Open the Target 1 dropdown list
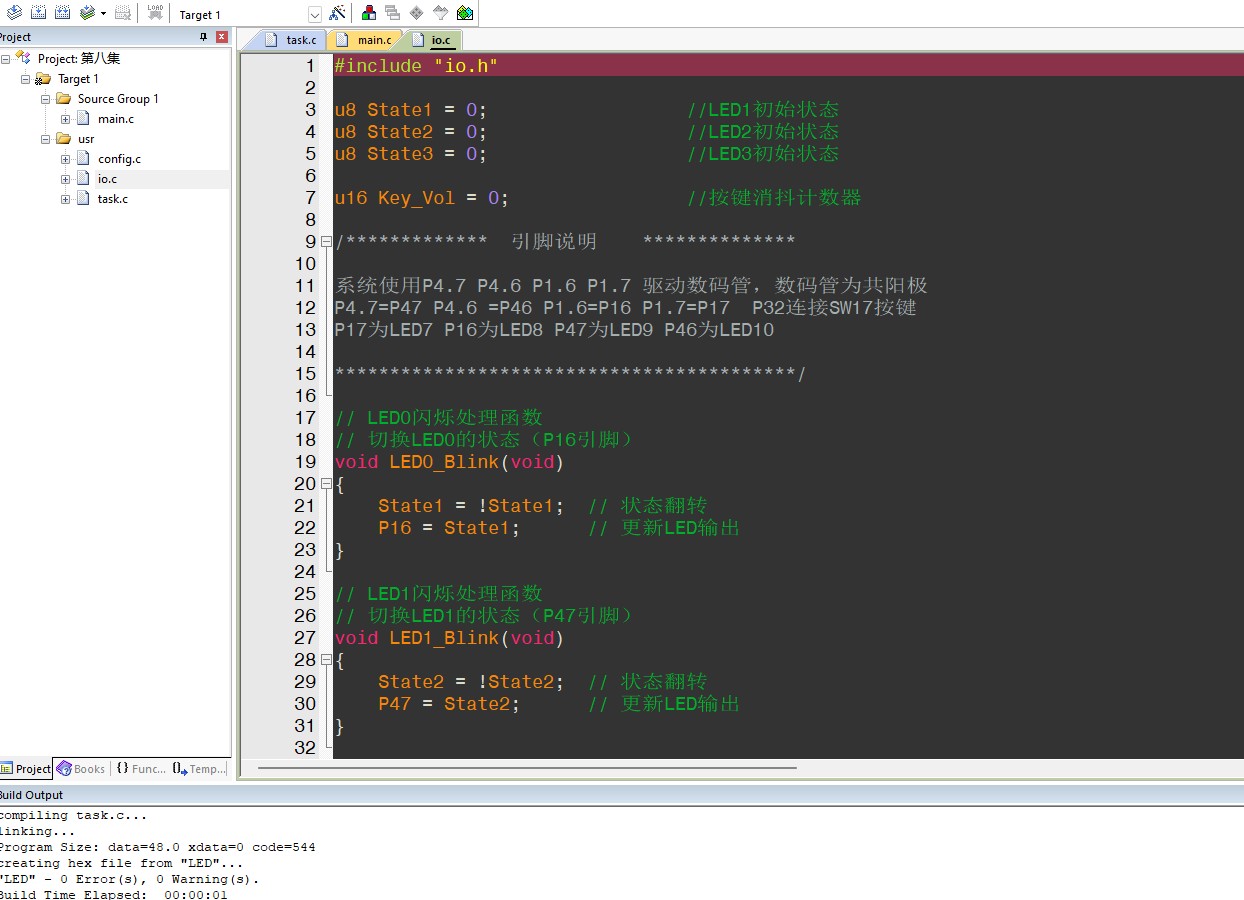 [314, 15]
